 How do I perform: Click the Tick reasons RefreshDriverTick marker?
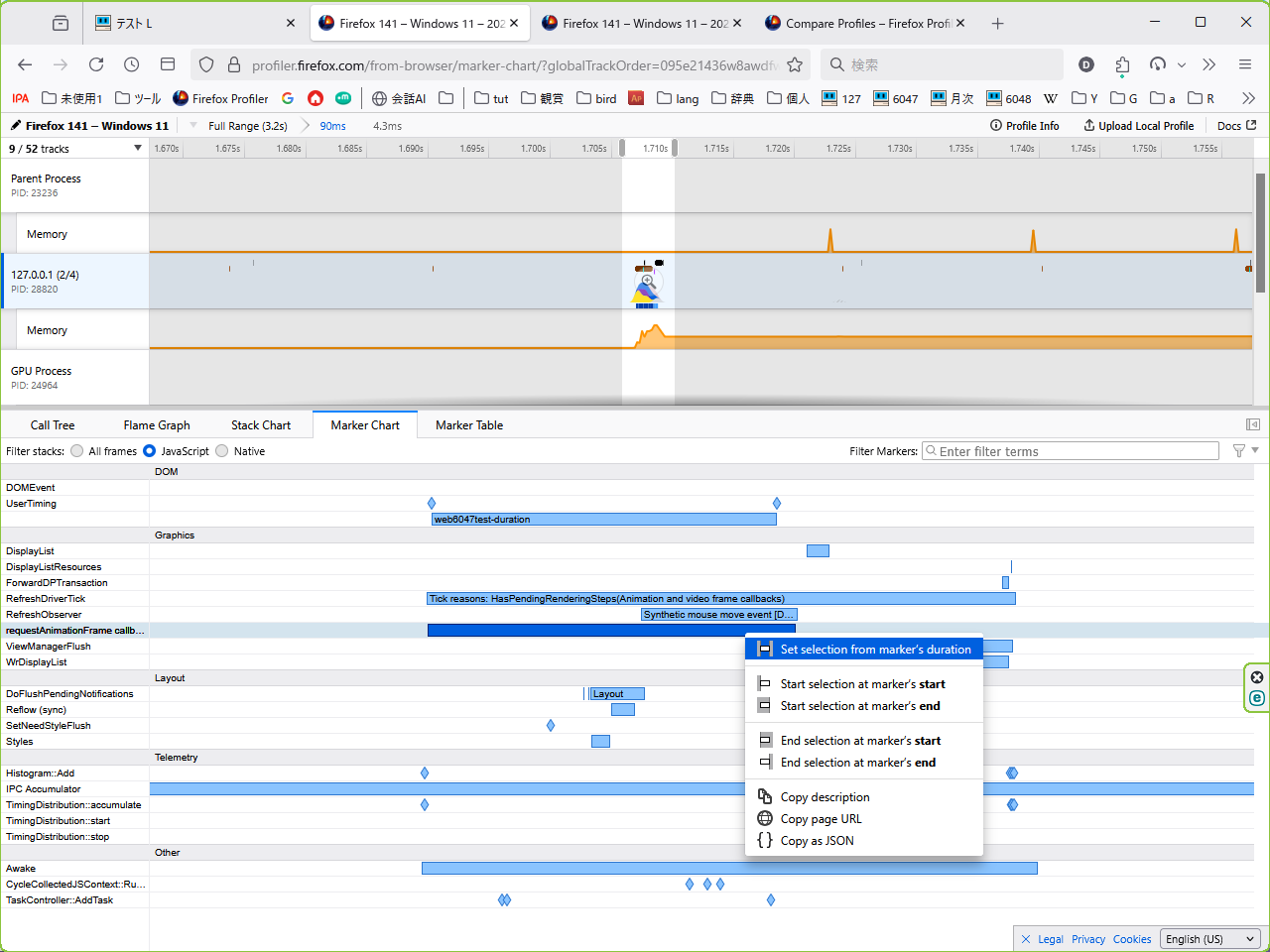pyautogui.click(x=721, y=598)
